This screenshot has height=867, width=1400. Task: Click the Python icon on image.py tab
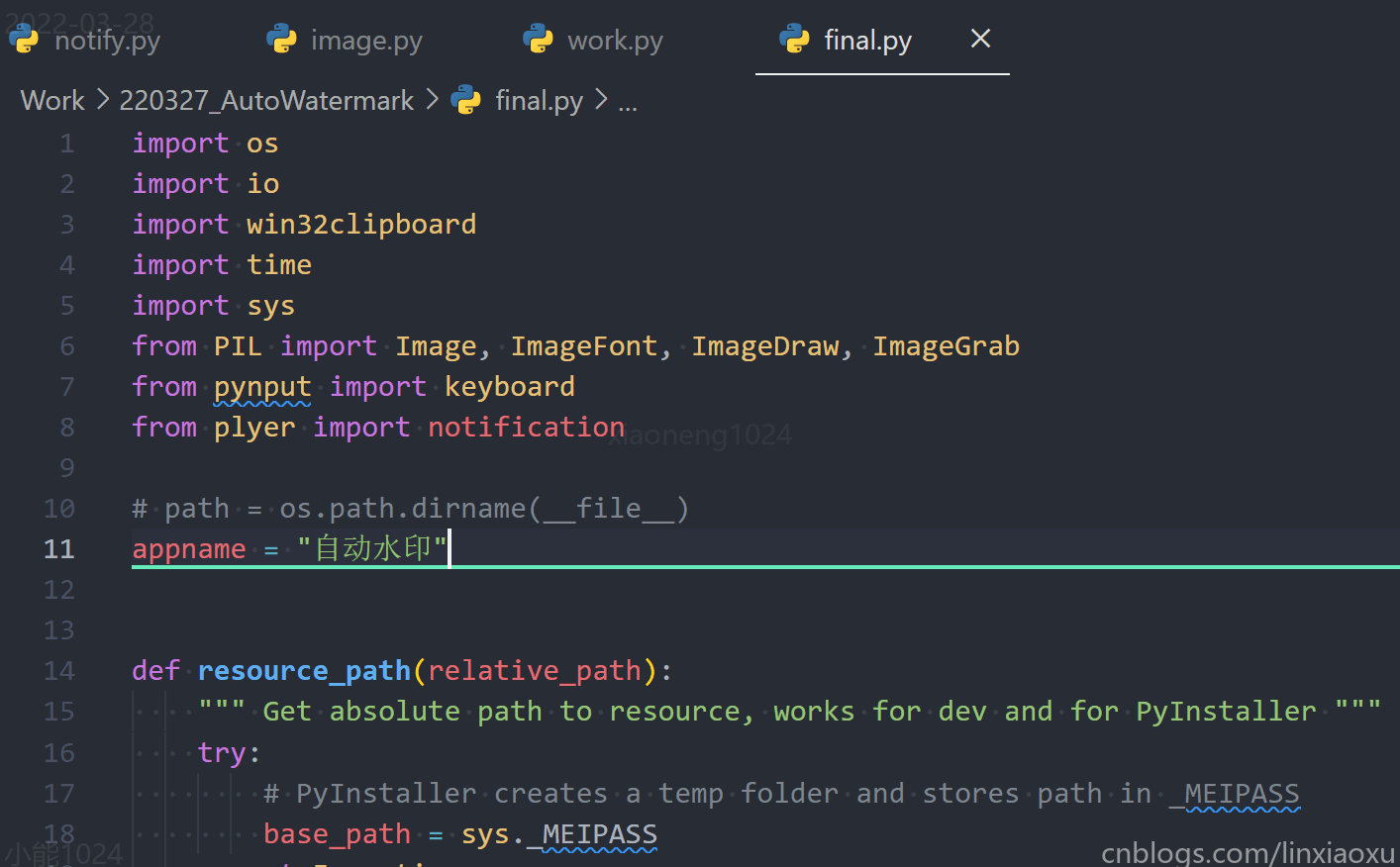(282, 39)
